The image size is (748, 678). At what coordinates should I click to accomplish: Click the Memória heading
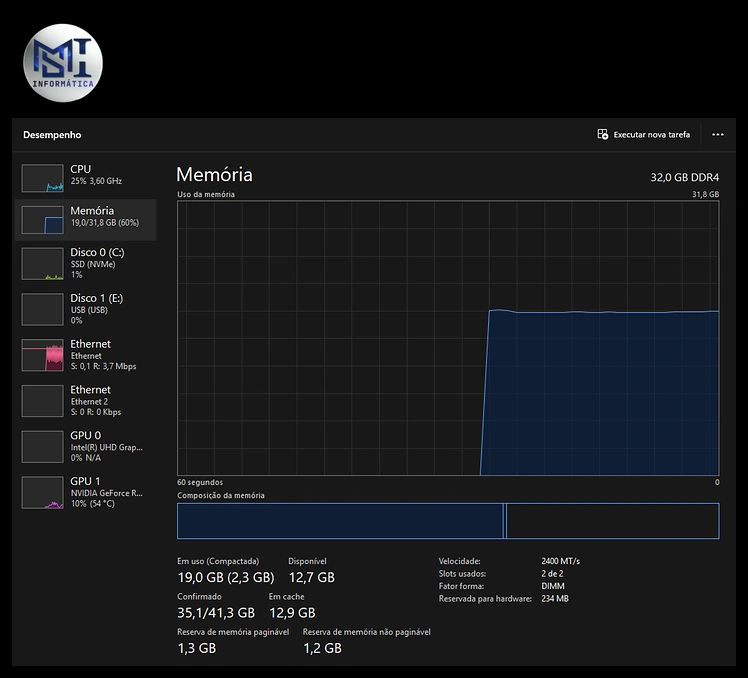click(214, 175)
